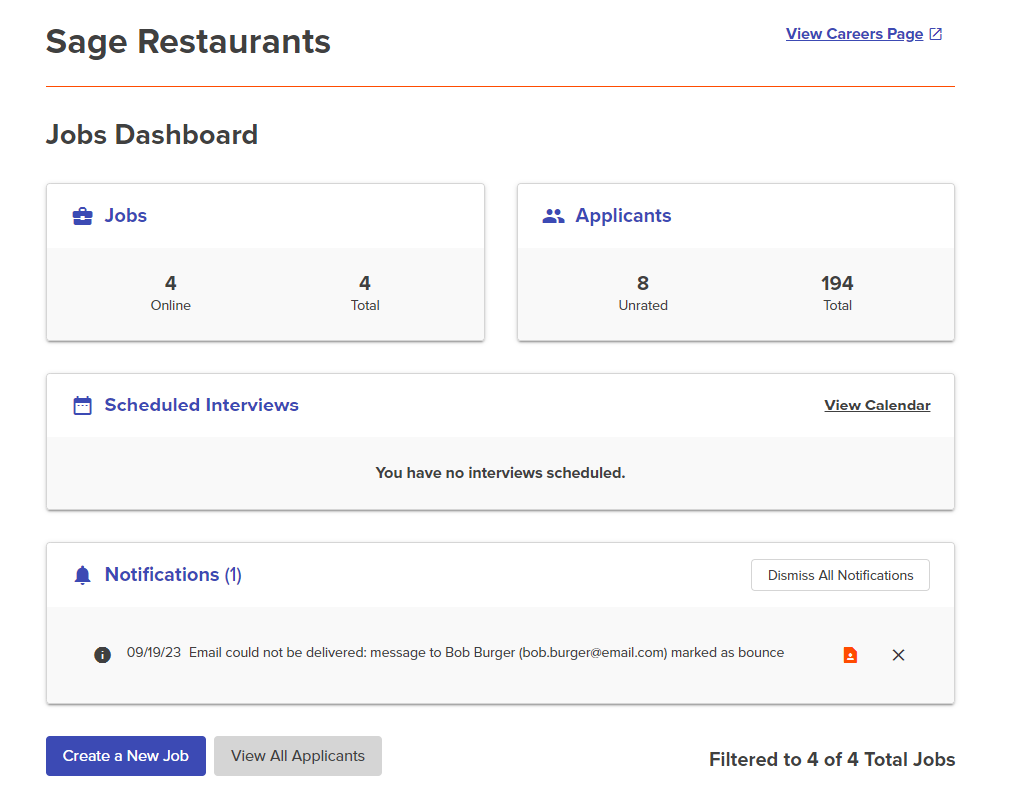Viewport: 1015px width, 800px height.
Task: Select the 8 Unrated applicants count
Action: [x=643, y=284]
